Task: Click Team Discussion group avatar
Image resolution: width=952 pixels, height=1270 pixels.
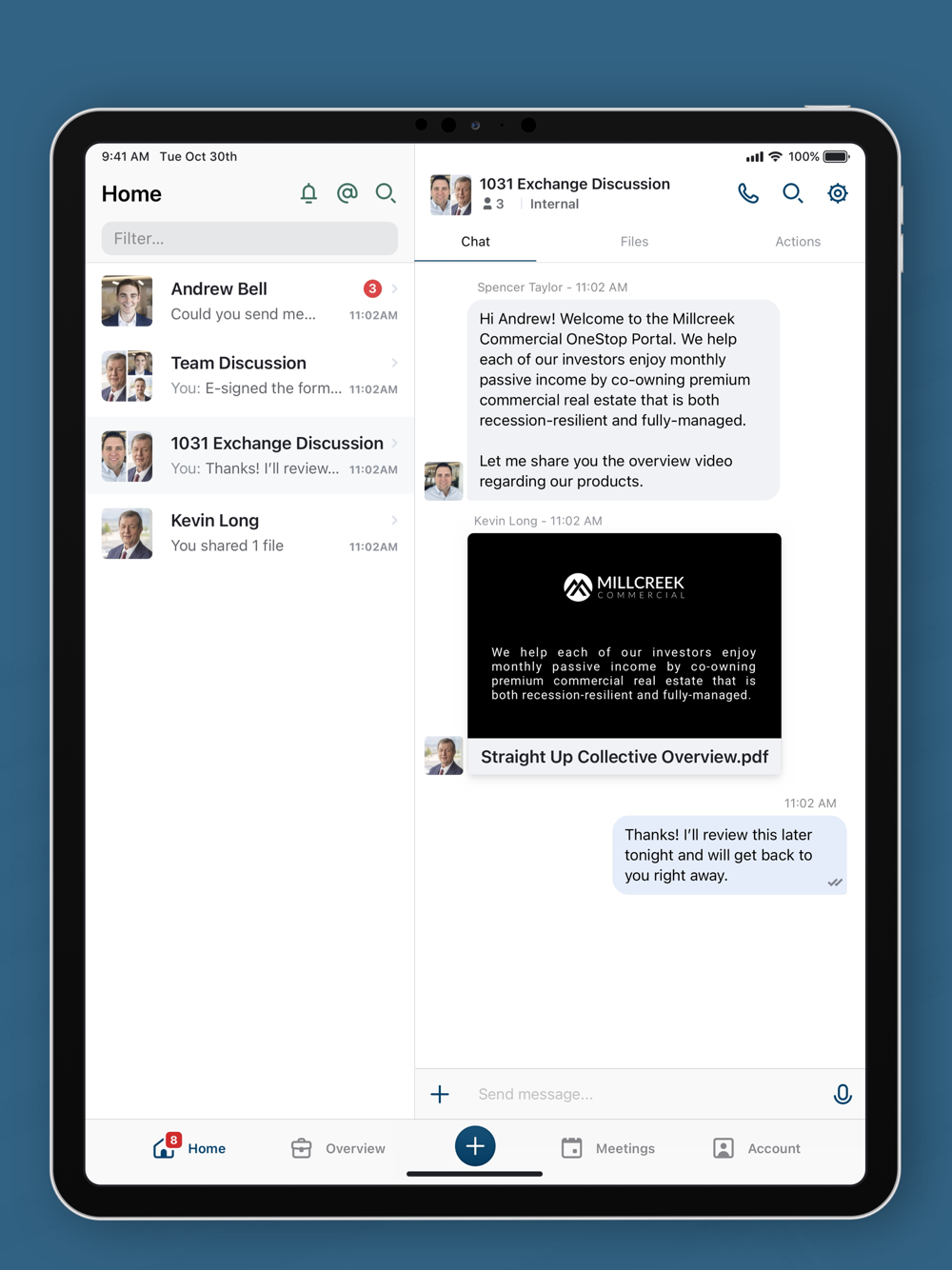Action: click(x=127, y=375)
